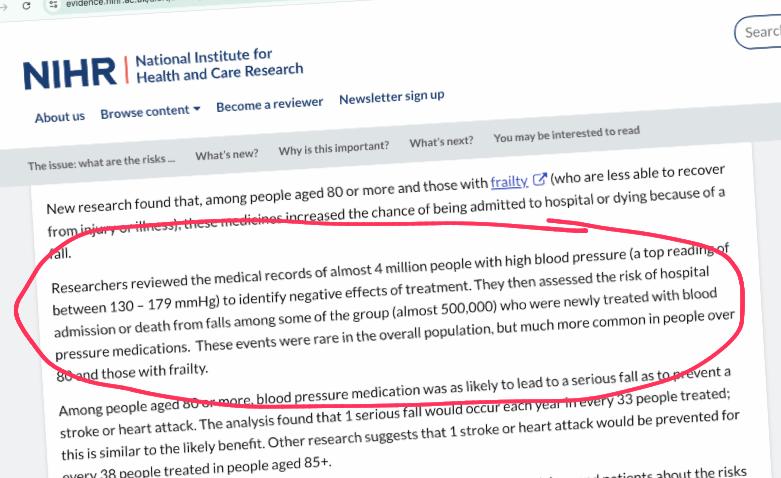
Task: Switch to Why is this important? tab
Action: pyautogui.click(x=333, y=148)
